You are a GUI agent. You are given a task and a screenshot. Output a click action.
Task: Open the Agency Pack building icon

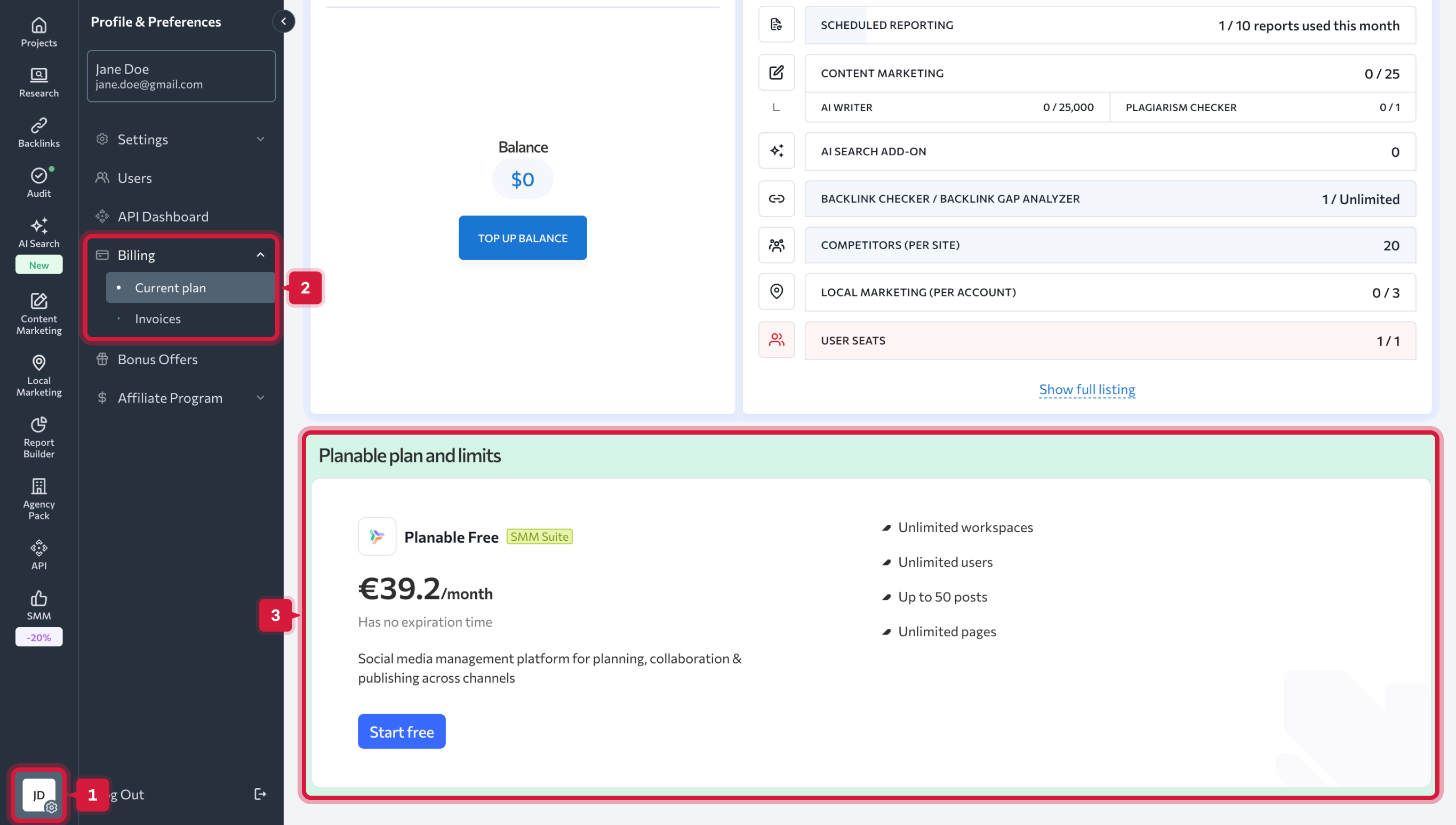[x=38, y=486]
